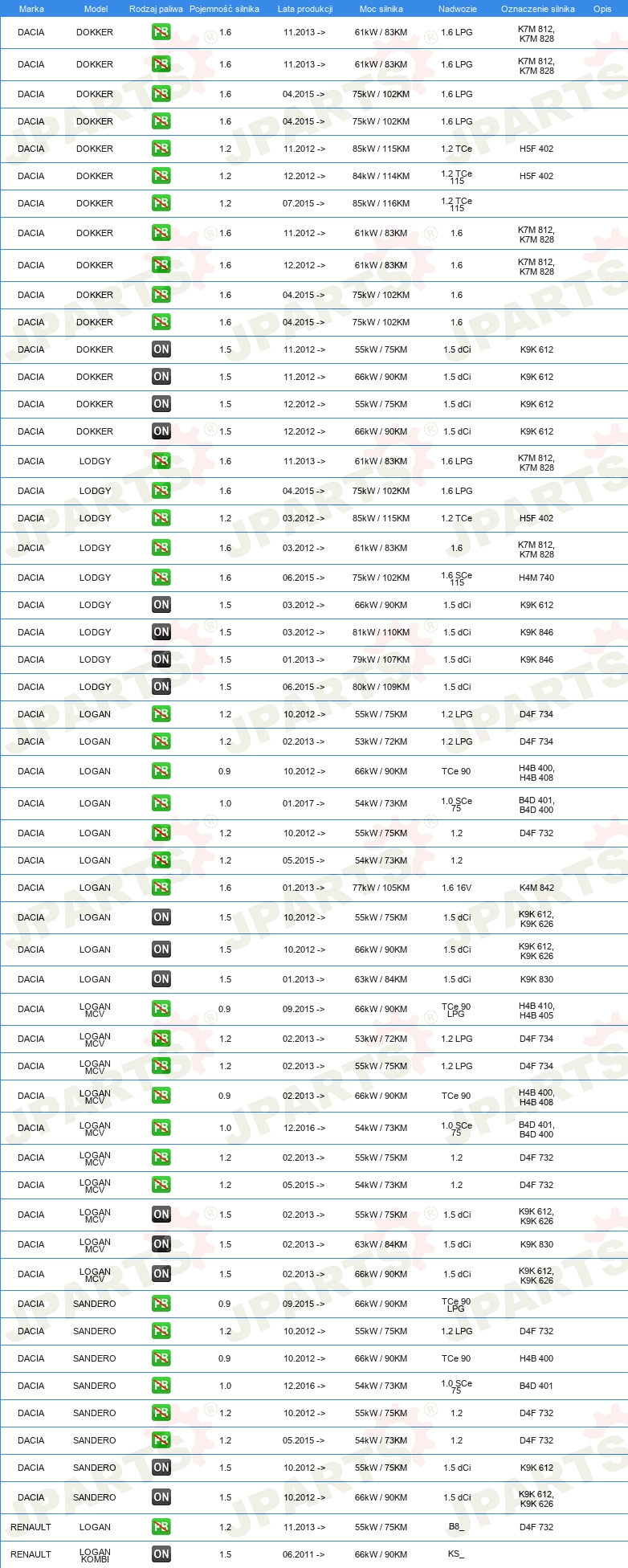Click ON diesel icon for Lodgy 80kW / 109KM

[x=161, y=687]
